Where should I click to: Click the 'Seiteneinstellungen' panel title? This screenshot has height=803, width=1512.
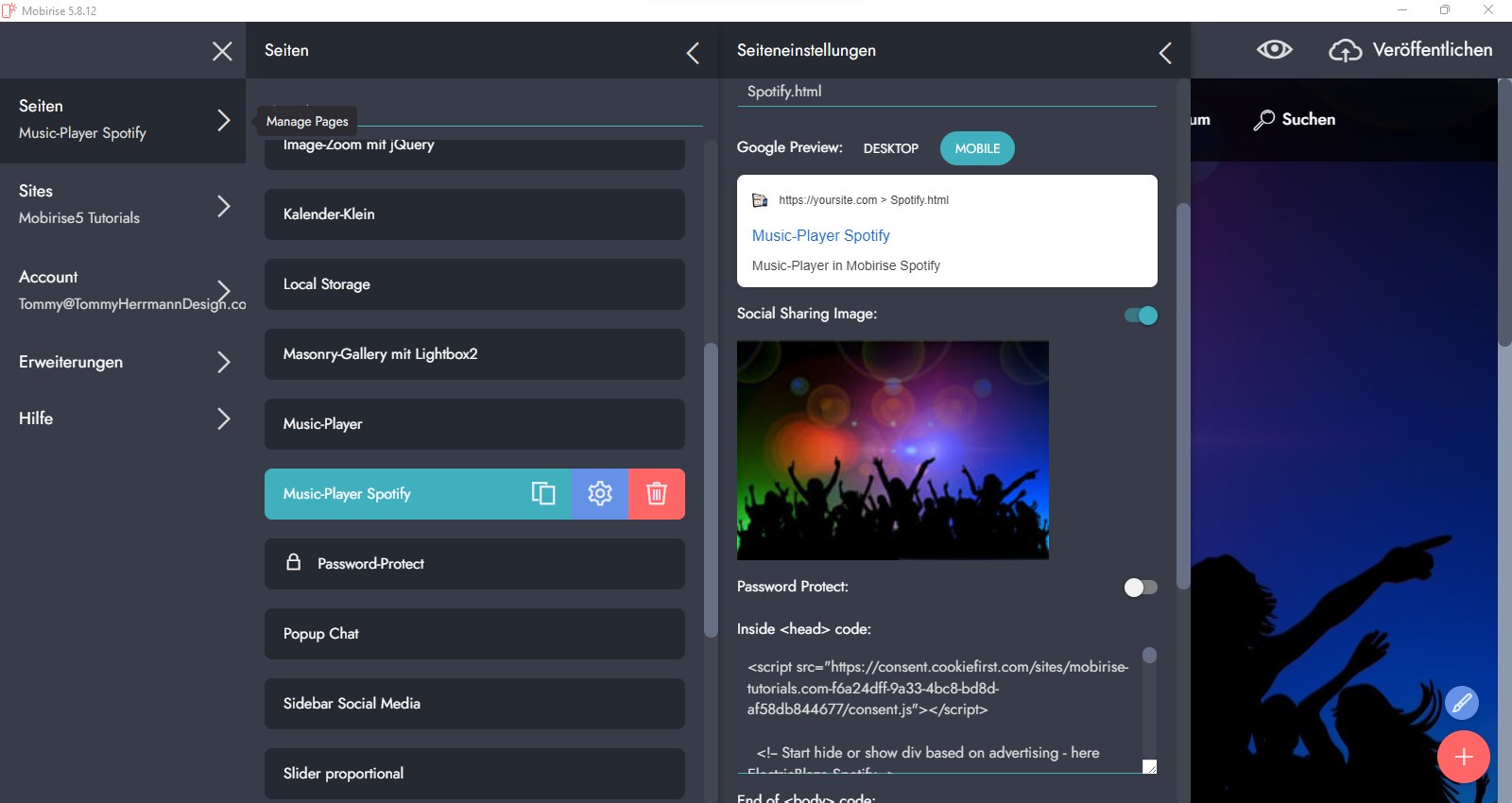(806, 50)
